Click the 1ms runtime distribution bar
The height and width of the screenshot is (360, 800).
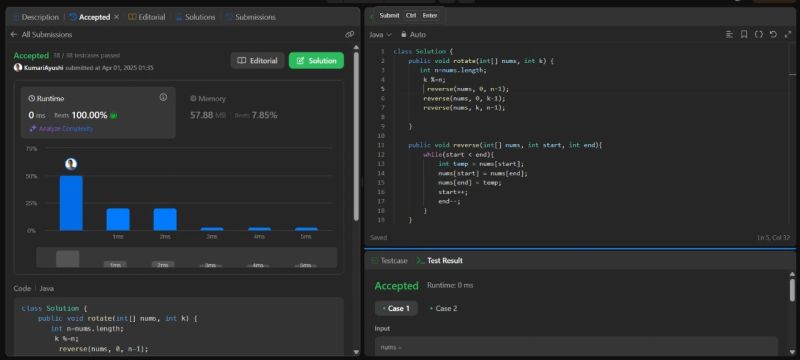point(118,219)
